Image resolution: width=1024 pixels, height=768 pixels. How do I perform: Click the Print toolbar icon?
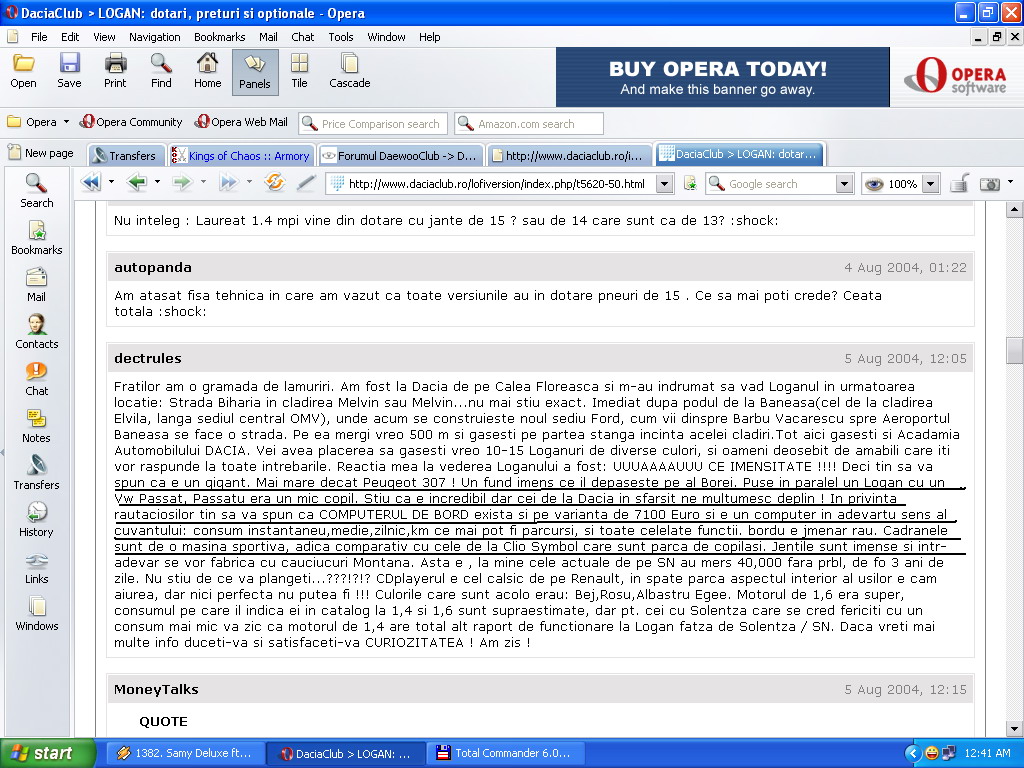tap(115, 70)
